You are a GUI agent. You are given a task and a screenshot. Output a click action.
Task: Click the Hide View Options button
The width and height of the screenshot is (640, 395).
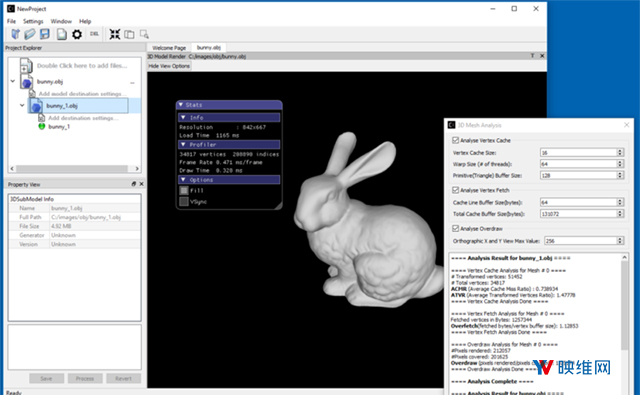169,66
